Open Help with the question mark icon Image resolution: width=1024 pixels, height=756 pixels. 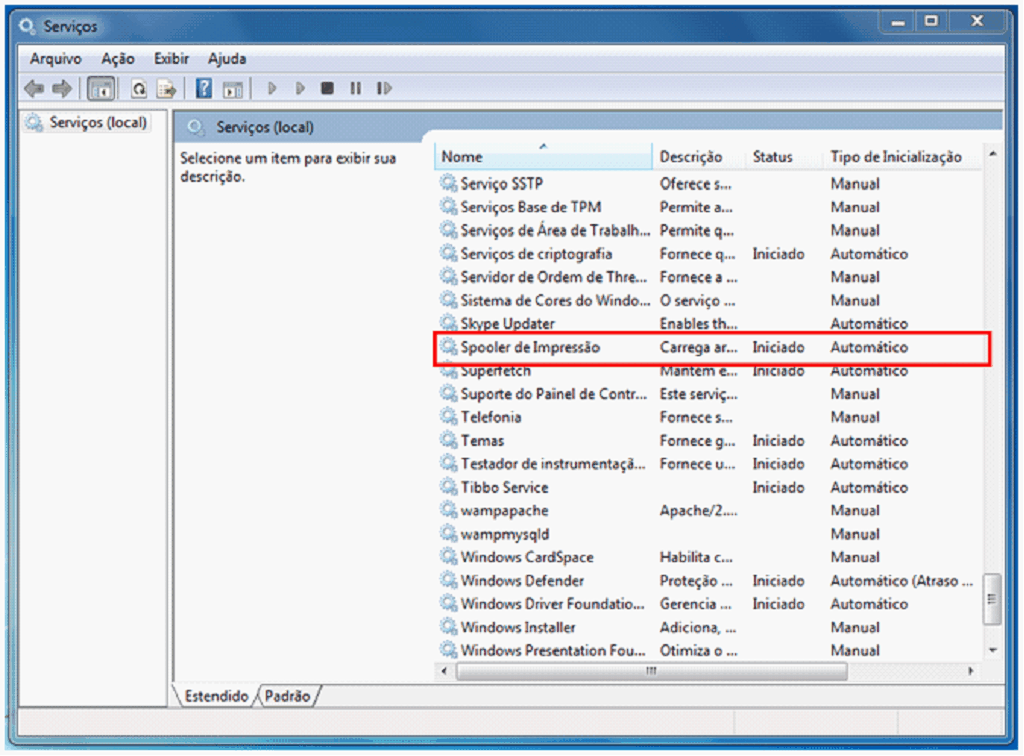(204, 89)
